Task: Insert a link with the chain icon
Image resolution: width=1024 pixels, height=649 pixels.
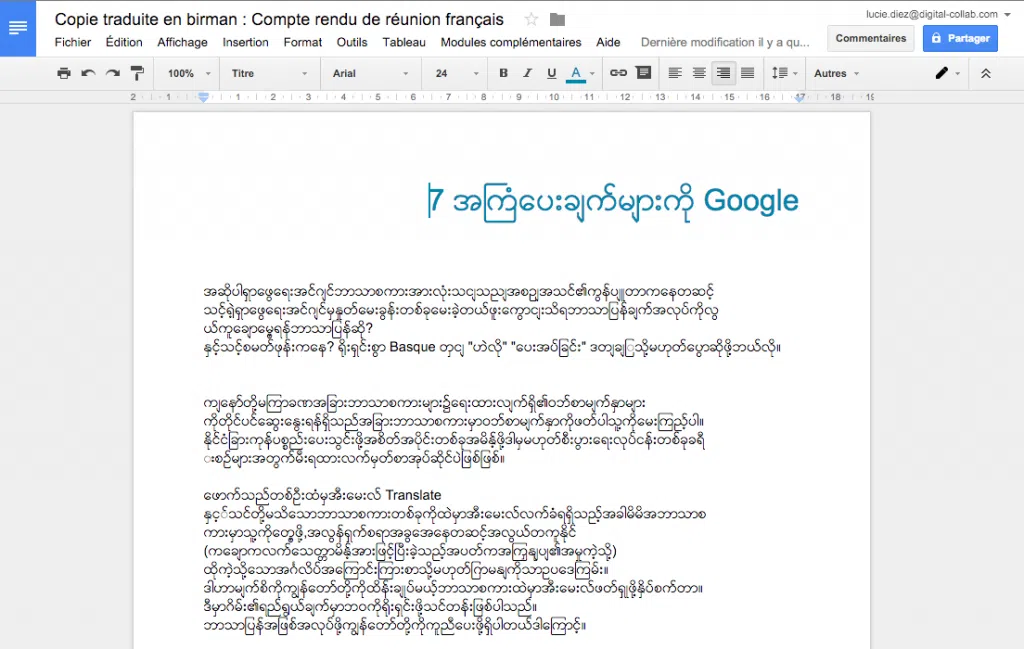Action: [x=618, y=73]
